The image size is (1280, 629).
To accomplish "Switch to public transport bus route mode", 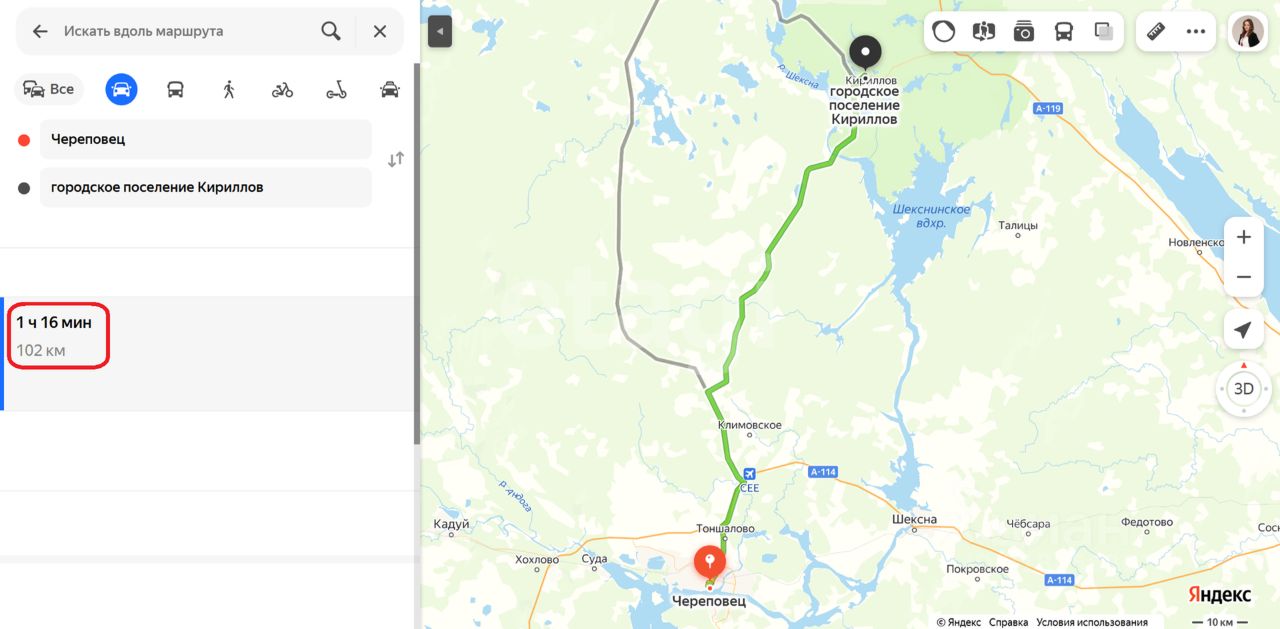I will [175, 90].
